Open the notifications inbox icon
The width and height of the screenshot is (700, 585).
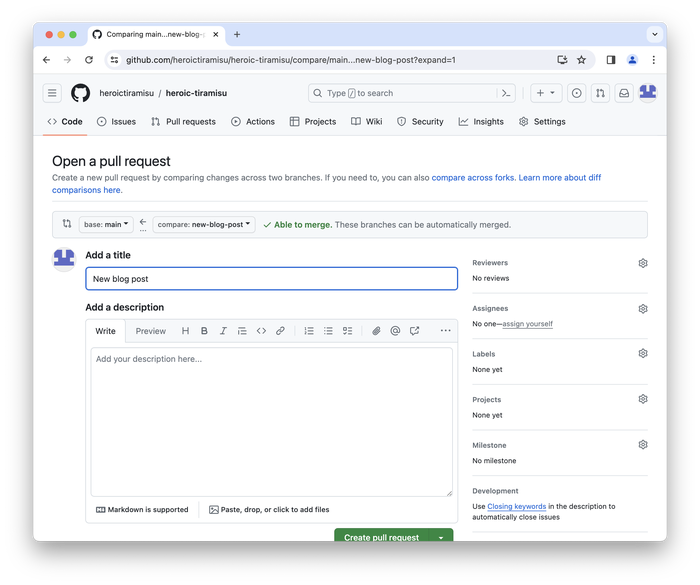[x=624, y=93]
